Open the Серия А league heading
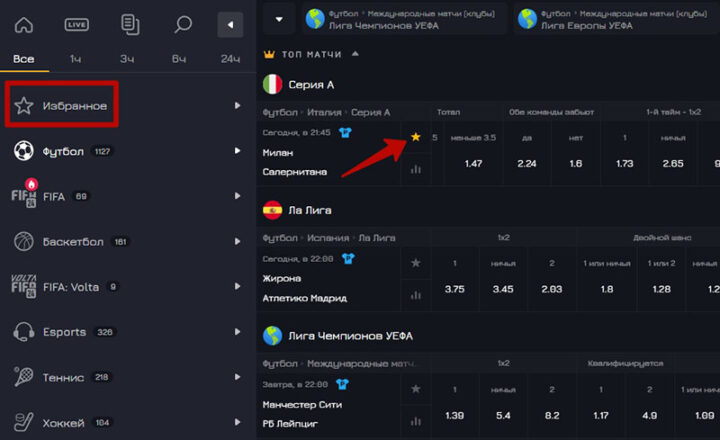720x440 pixels. pyautogui.click(x=311, y=85)
